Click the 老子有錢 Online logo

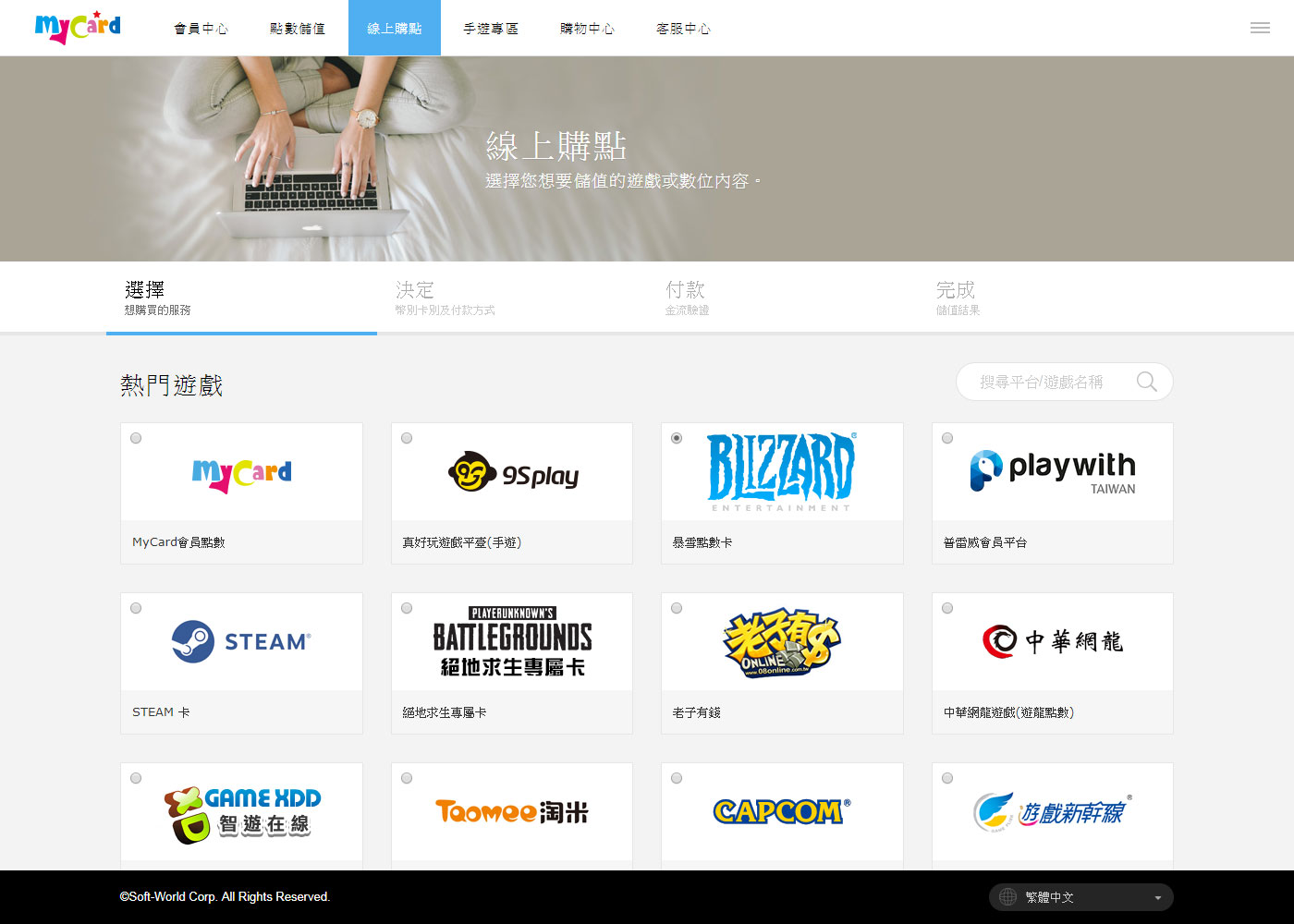click(x=782, y=643)
